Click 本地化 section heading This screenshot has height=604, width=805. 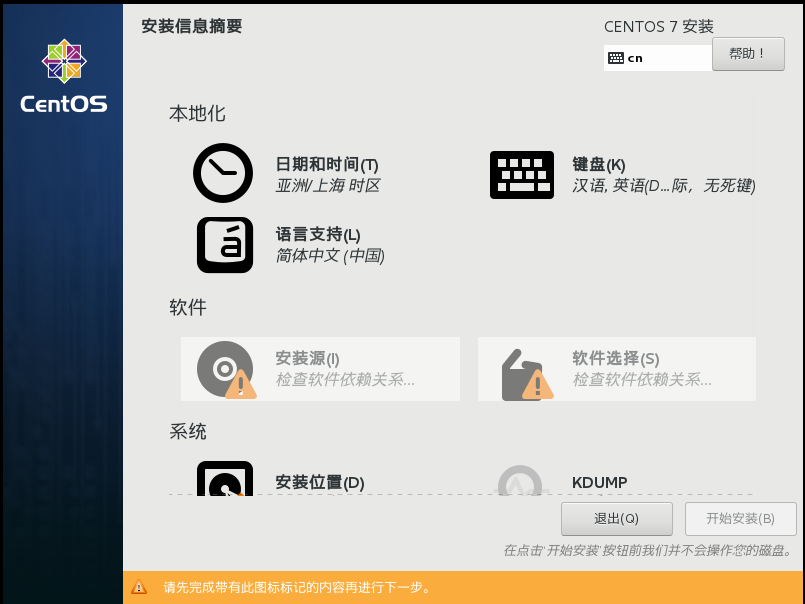click(197, 114)
